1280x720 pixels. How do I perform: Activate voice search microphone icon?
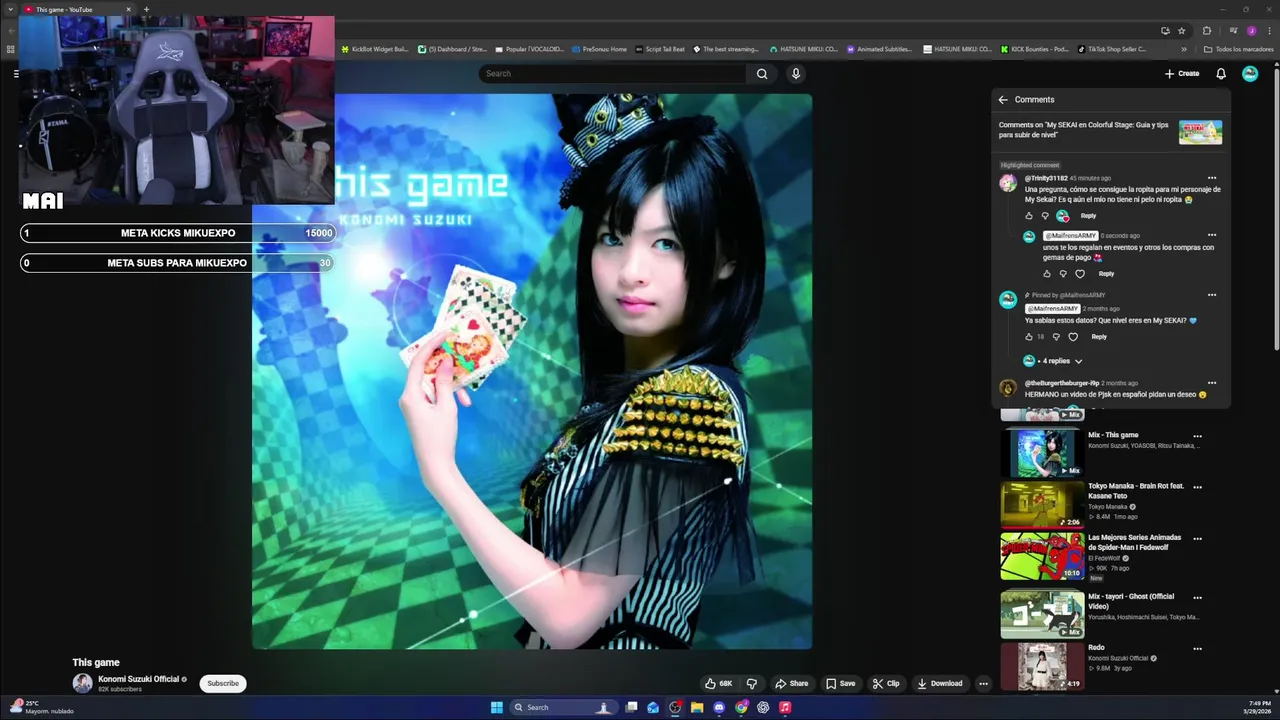click(x=796, y=73)
